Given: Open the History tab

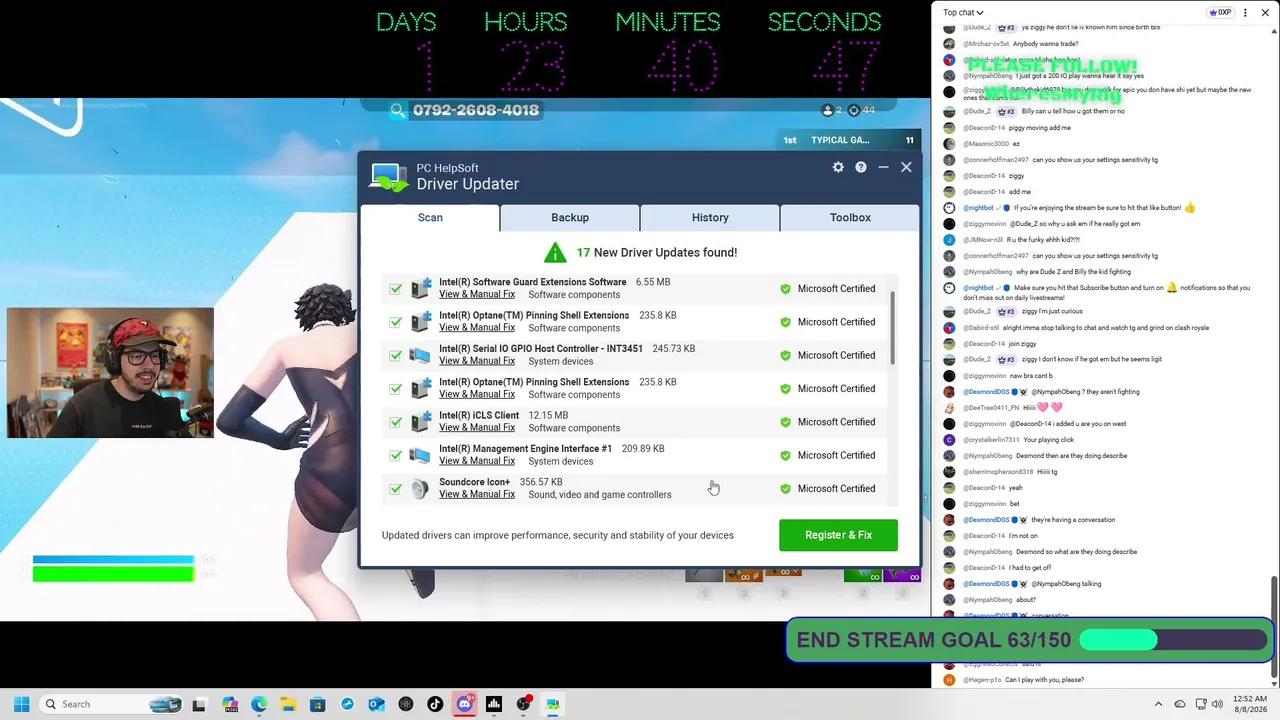Looking at the screenshot, I should tap(710, 217).
